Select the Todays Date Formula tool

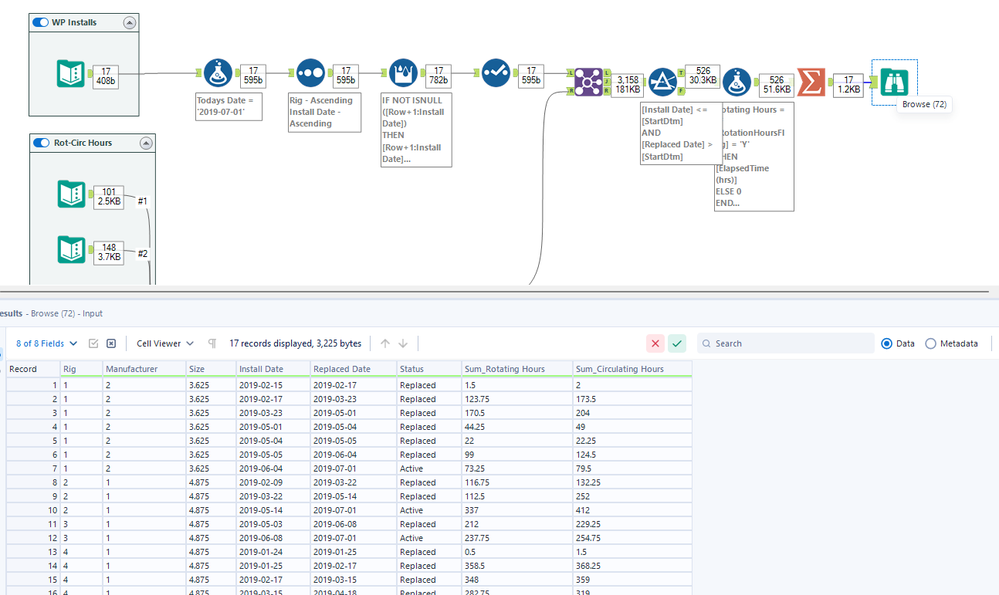[x=217, y=74]
